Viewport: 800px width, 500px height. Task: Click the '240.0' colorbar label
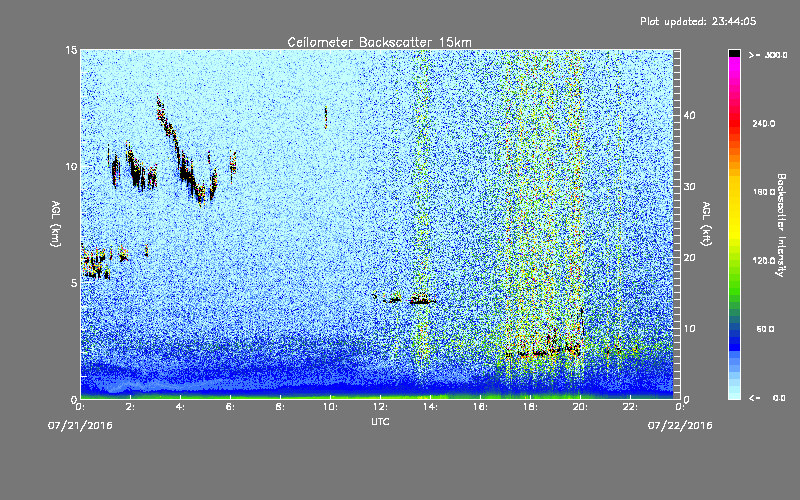coord(764,124)
